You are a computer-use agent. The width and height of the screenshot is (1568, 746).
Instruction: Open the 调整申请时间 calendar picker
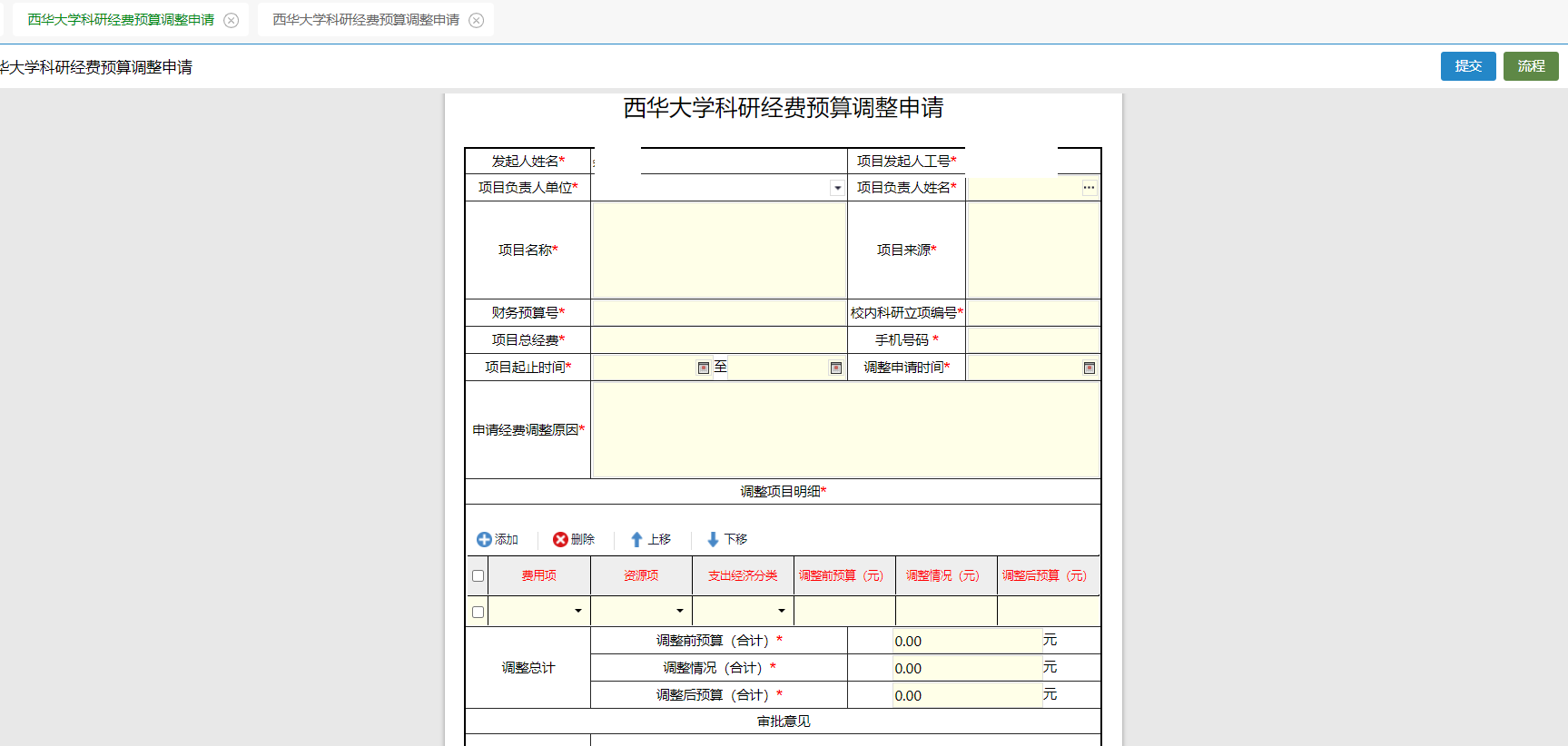point(1089,368)
